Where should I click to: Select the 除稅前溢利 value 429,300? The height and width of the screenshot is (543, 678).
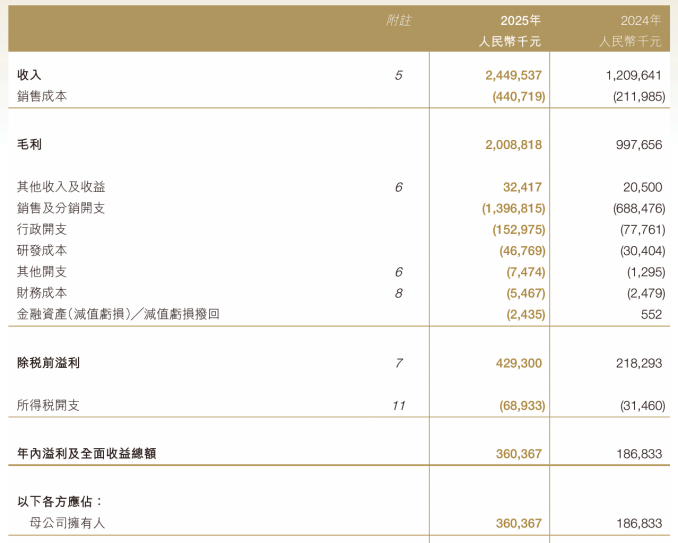click(518, 363)
